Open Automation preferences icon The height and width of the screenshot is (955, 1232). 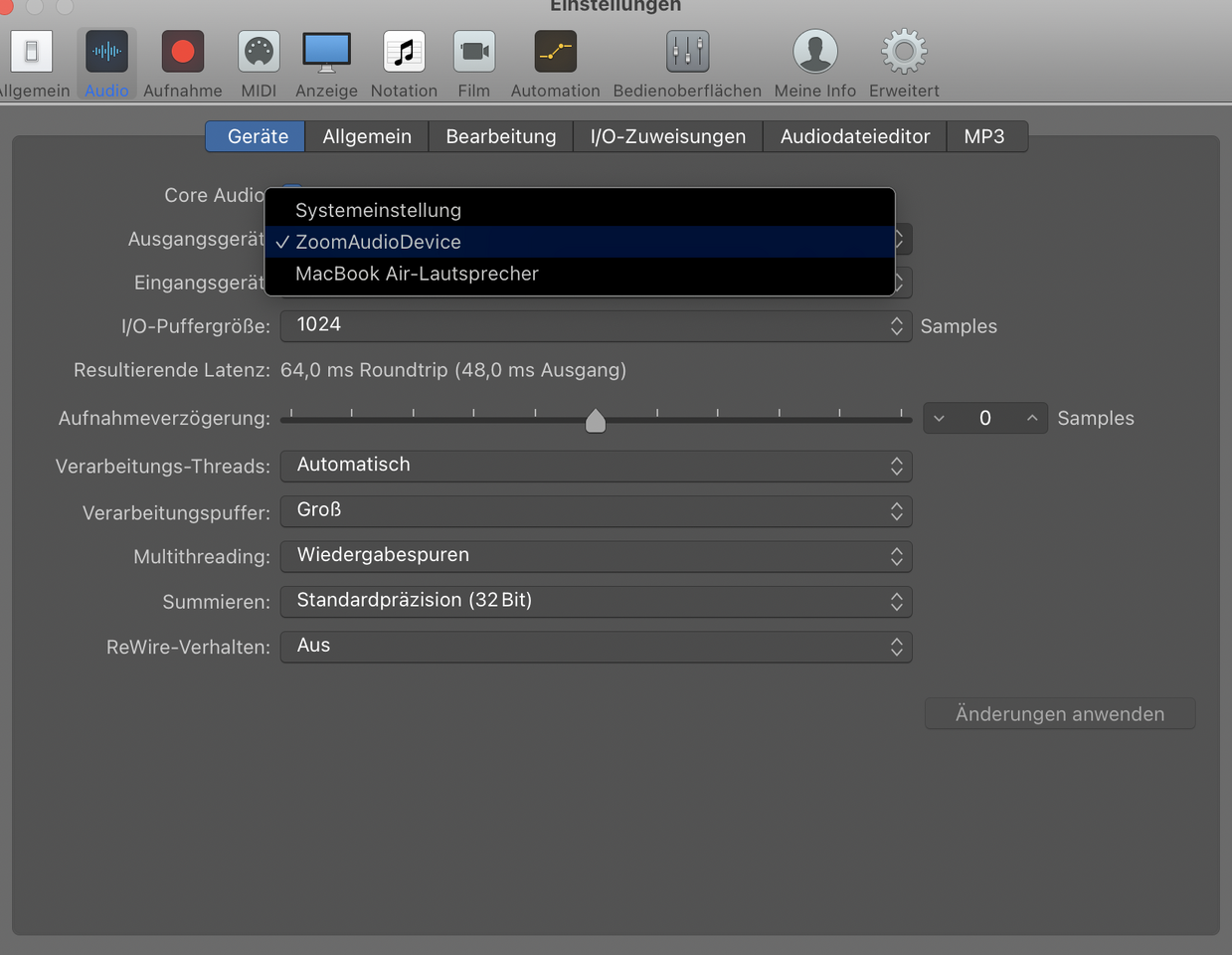555,53
